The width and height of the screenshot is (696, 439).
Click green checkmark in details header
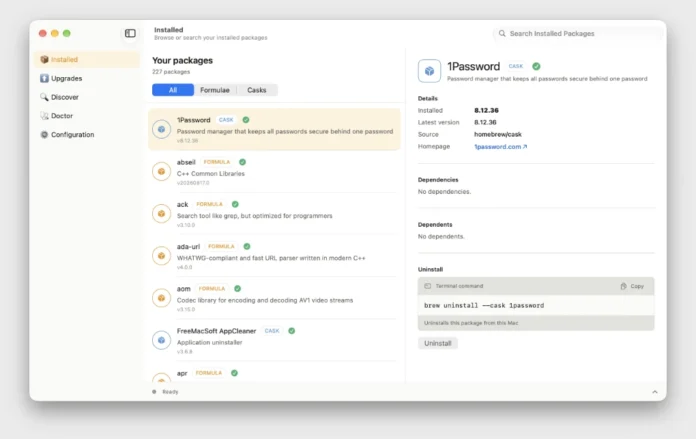pyautogui.click(x=536, y=66)
